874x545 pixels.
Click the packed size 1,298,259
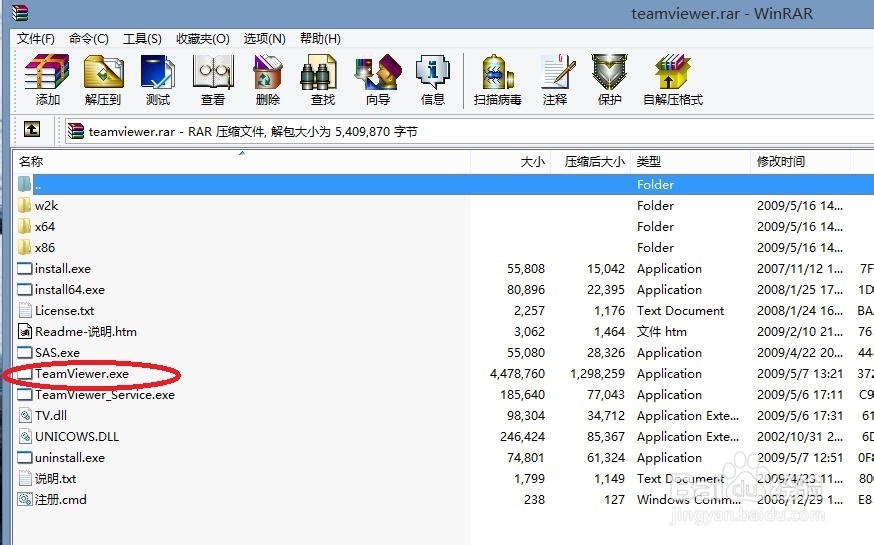[x=597, y=373]
